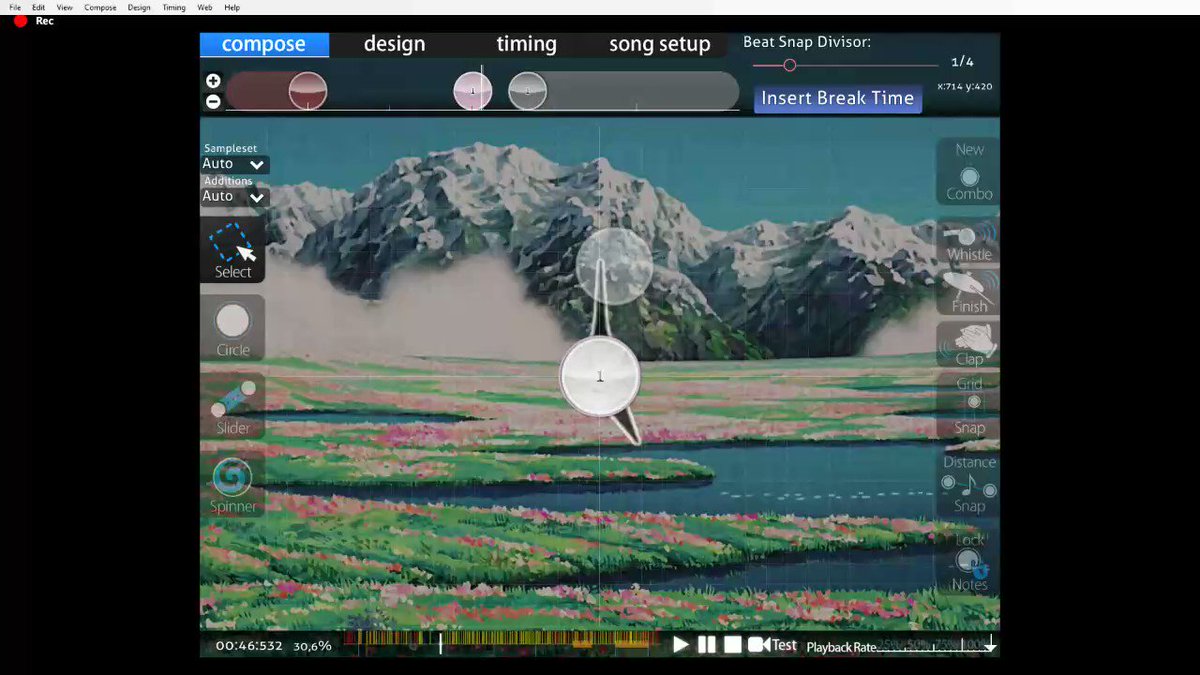The image size is (1200, 675).
Task: Open the Timing menu in menu bar
Action: pyautogui.click(x=174, y=7)
